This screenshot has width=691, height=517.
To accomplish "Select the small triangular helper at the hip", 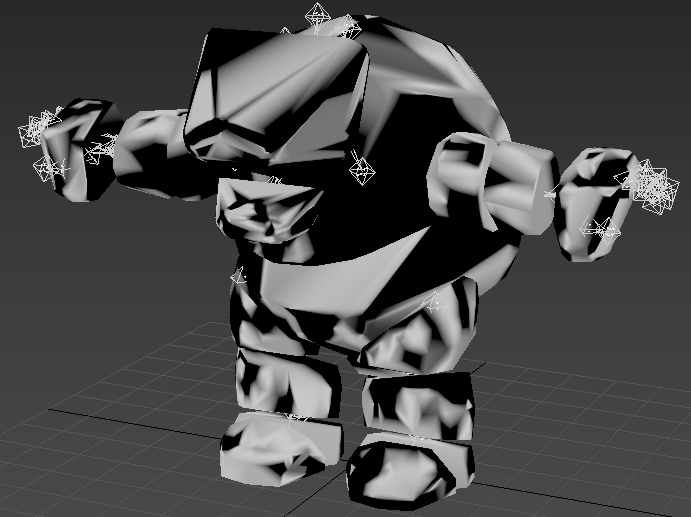I will pos(239,276).
